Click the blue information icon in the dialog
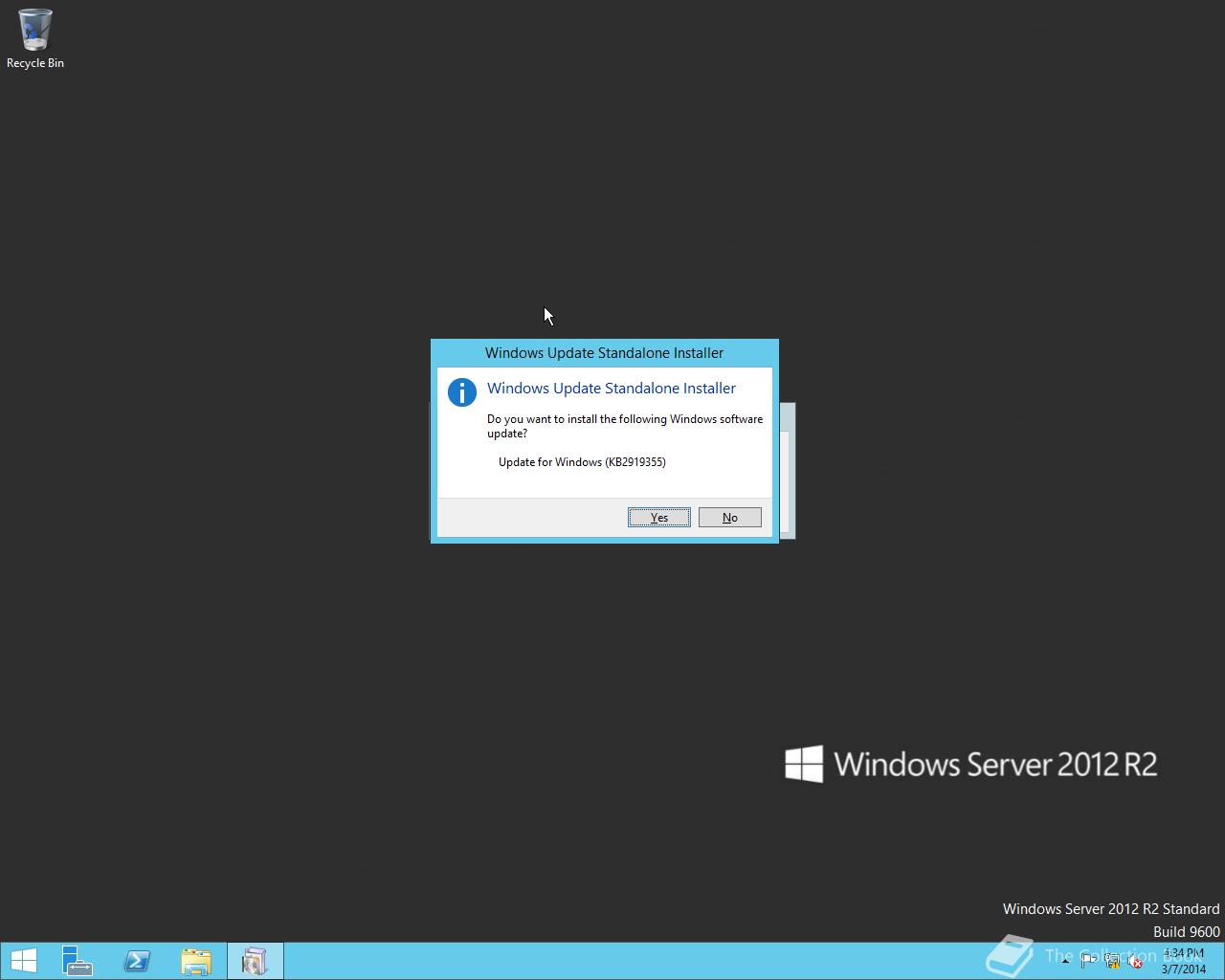Screen dimensions: 1225x980 [461, 392]
